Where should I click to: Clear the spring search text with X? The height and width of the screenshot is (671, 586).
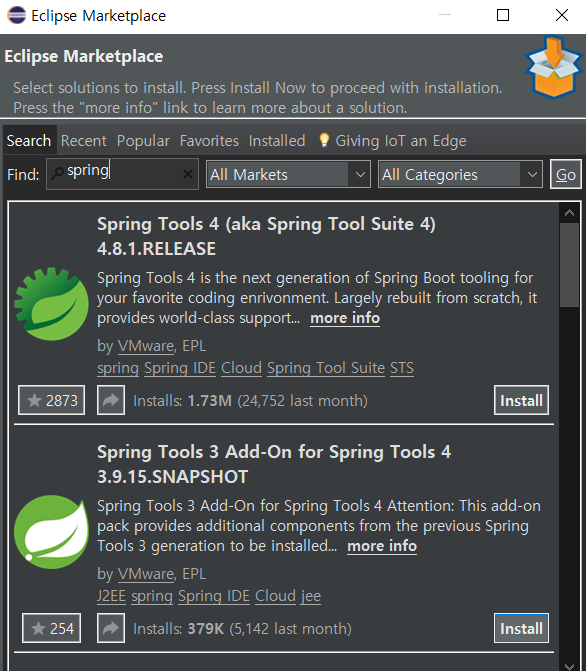(187, 174)
